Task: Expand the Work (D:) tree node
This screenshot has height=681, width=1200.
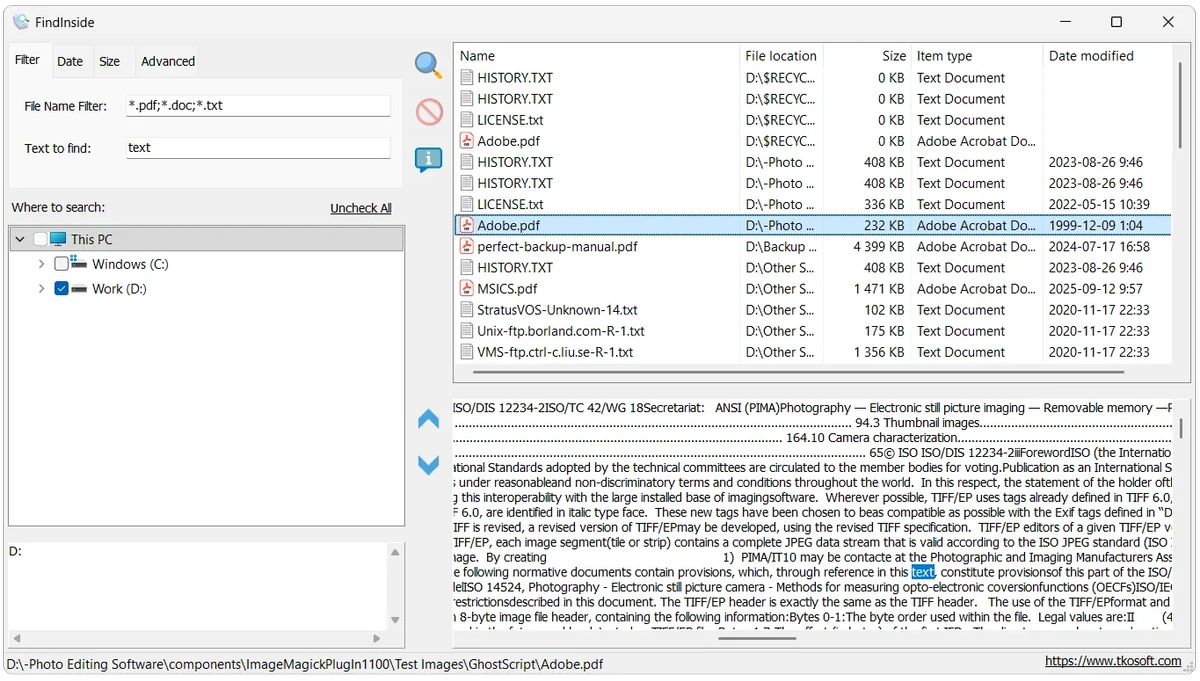Action: click(x=41, y=289)
